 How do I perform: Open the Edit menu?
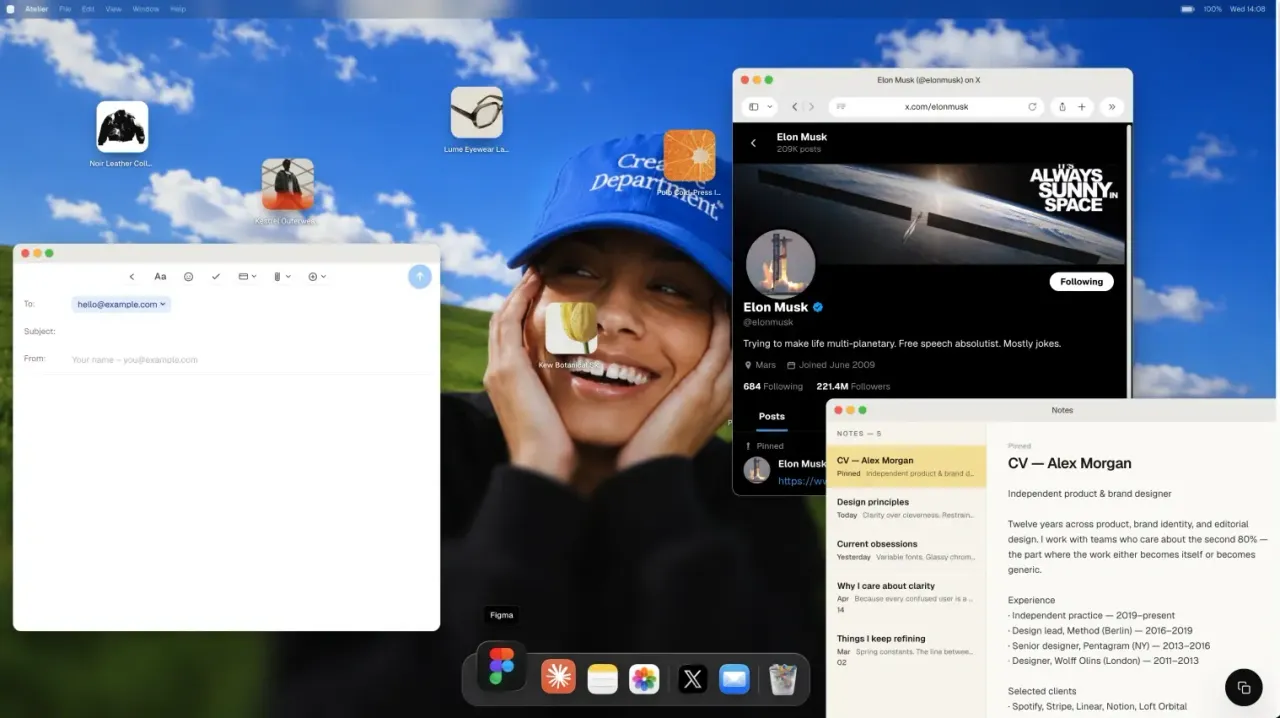(x=88, y=9)
